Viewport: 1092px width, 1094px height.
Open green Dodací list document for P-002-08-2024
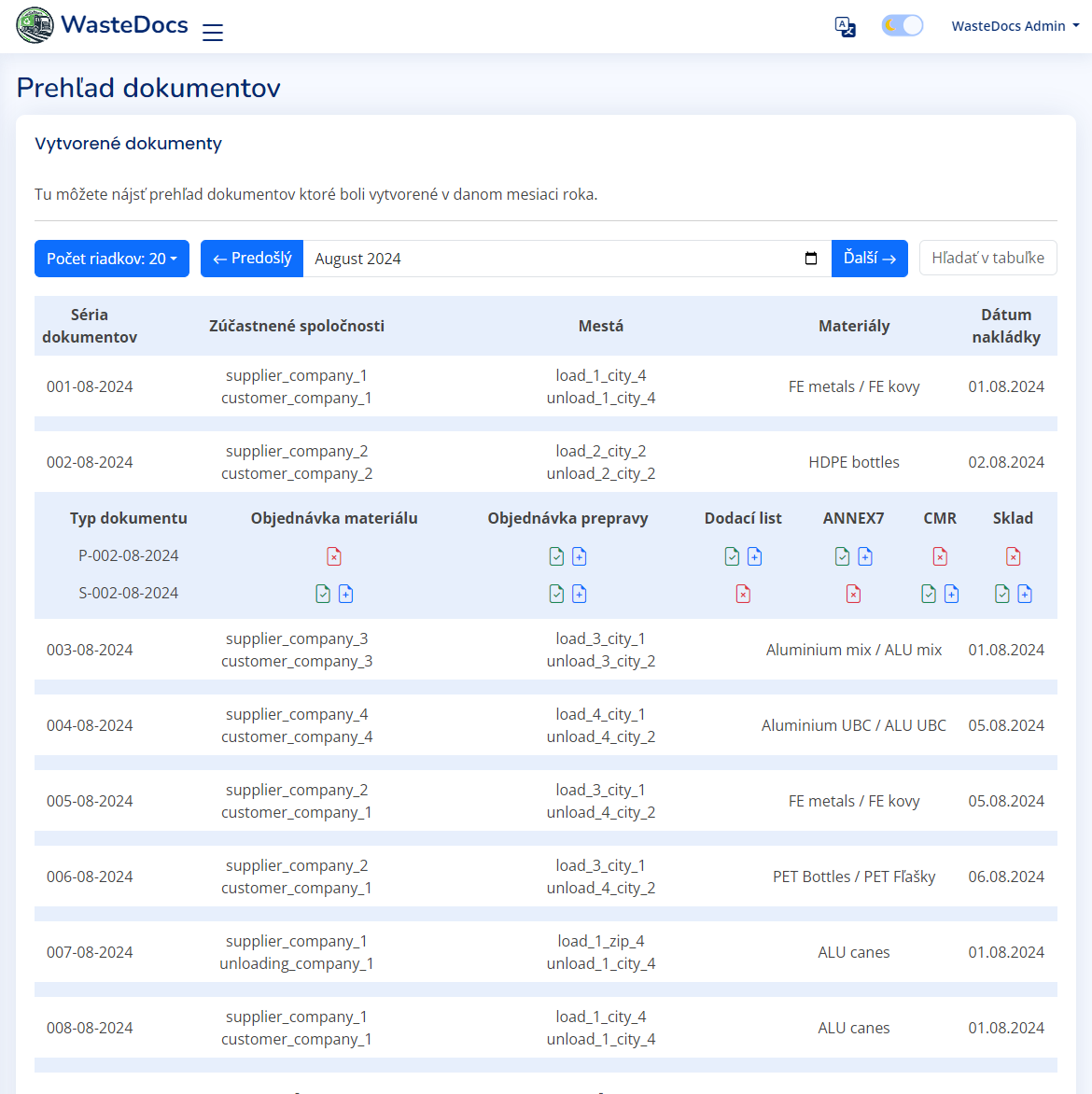(x=732, y=556)
